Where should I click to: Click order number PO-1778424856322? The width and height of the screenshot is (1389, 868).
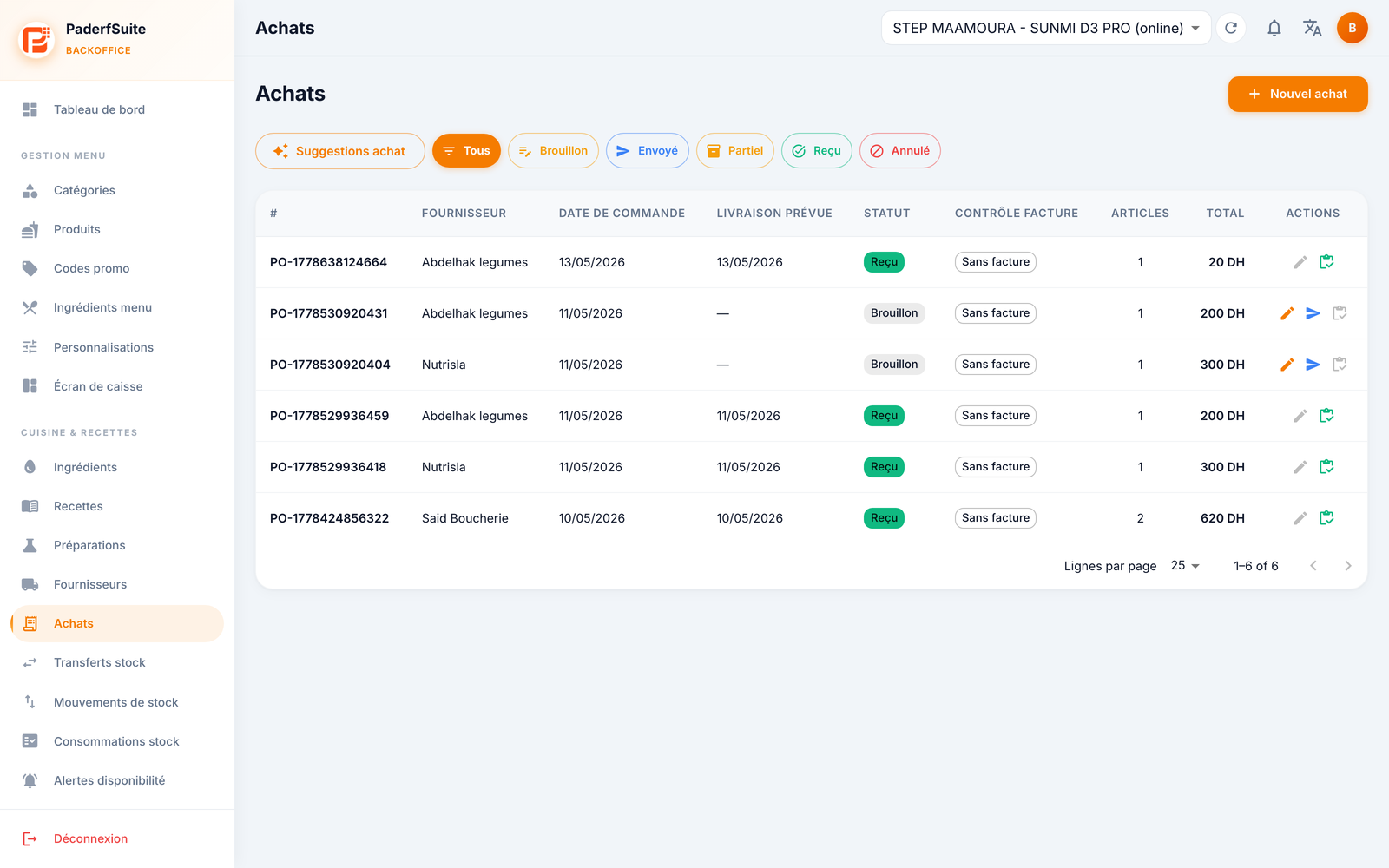coord(329,518)
